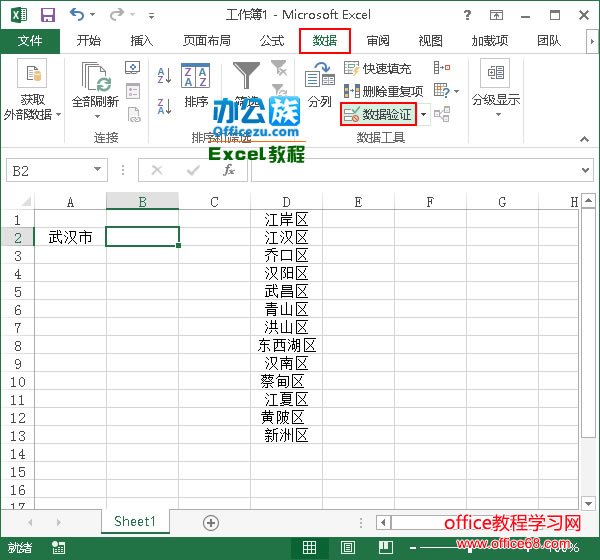Image resolution: width=600 pixels, height=560 pixels.
Task: Switch to the Page Layout (页面布局) tab
Action: click(207, 41)
